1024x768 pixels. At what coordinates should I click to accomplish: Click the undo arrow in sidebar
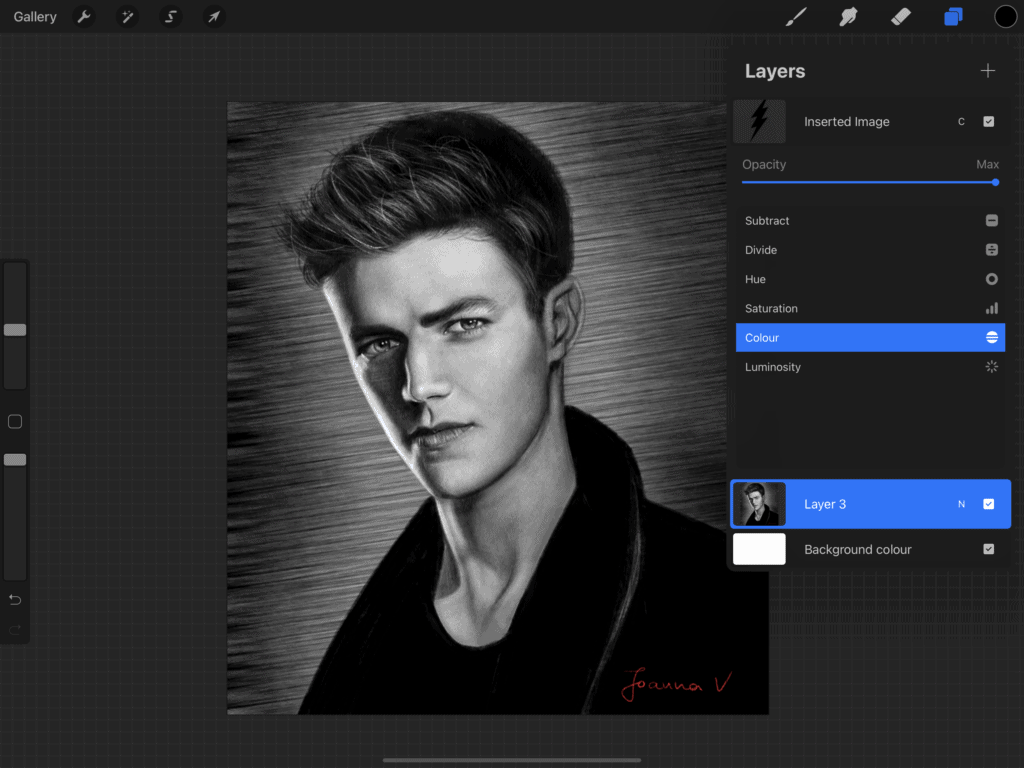[x=15, y=599]
